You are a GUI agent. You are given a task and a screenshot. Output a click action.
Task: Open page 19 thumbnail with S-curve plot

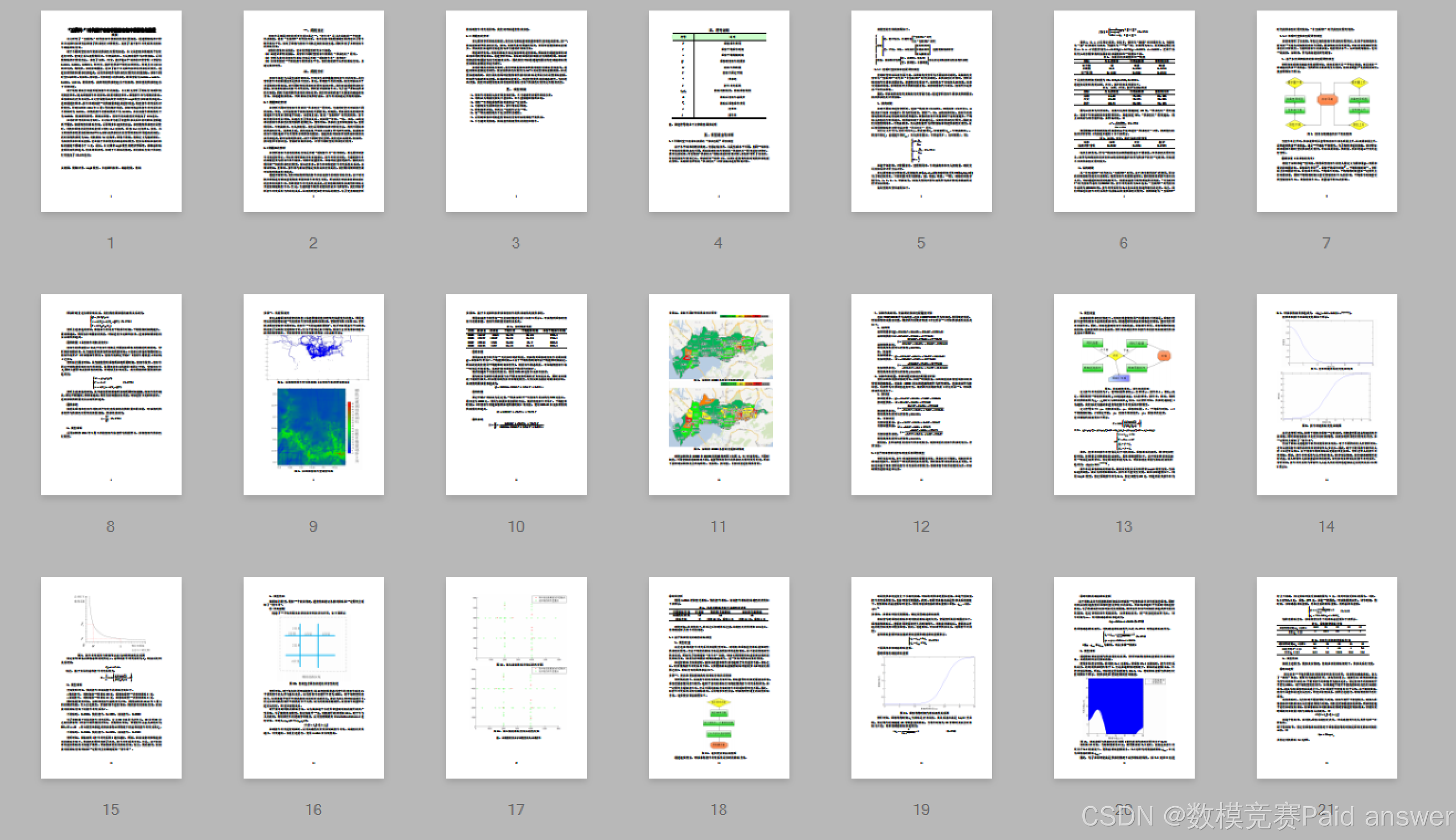[x=921, y=677]
